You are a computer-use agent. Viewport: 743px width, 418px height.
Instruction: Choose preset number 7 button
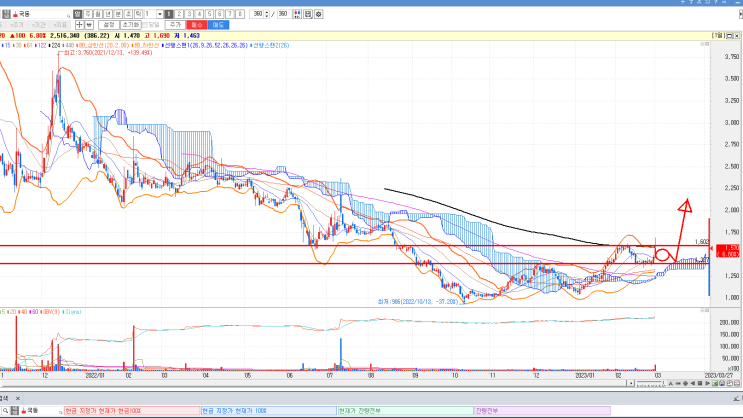click(x=230, y=14)
